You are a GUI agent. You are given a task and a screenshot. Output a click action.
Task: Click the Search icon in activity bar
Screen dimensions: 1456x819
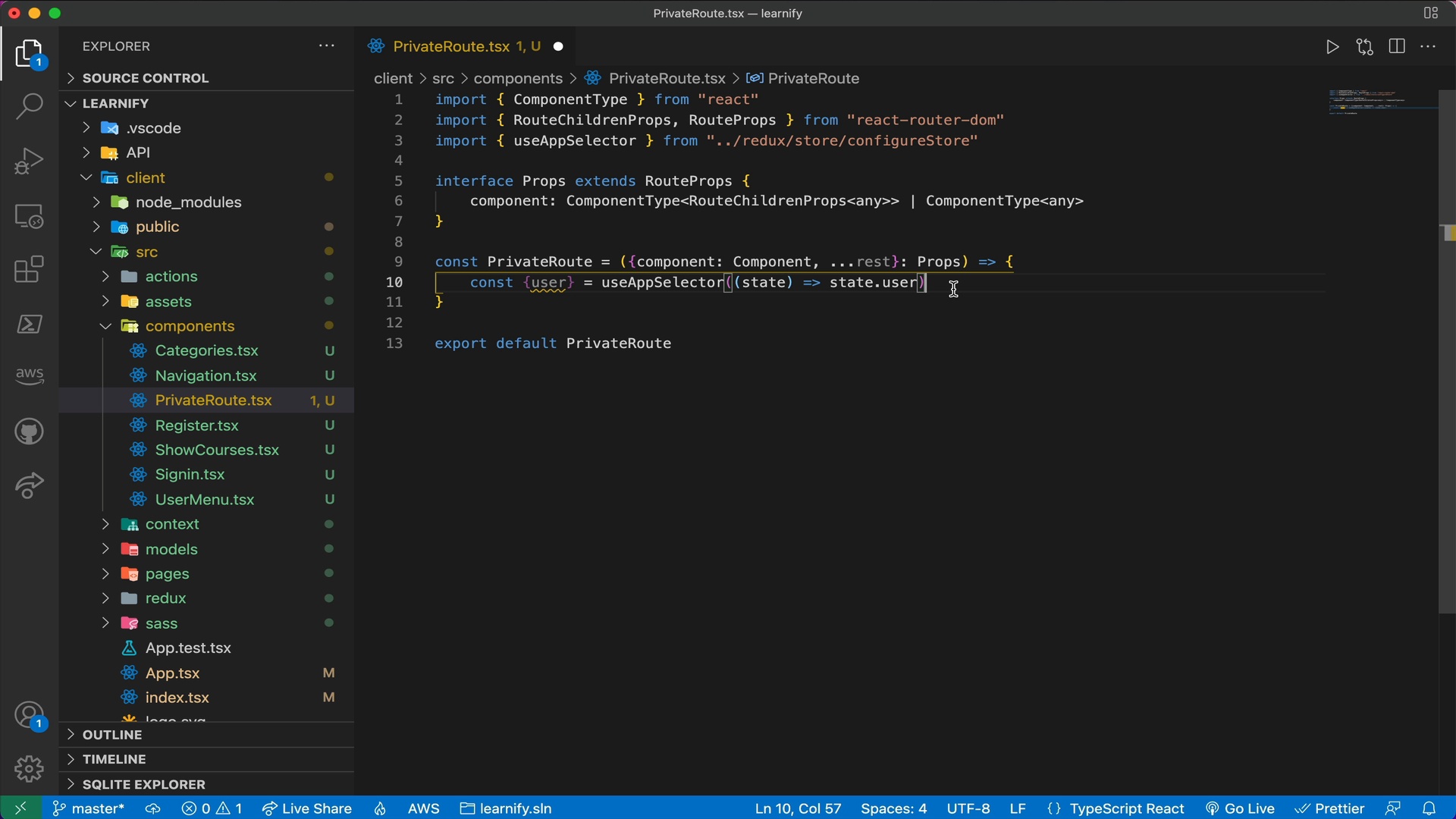click(x=27, y=108)
